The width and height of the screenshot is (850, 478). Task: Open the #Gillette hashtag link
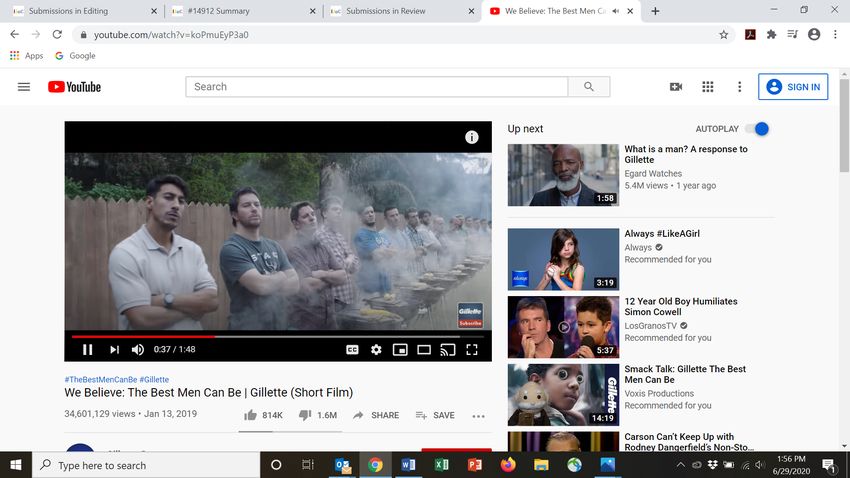tap(154, 379)
